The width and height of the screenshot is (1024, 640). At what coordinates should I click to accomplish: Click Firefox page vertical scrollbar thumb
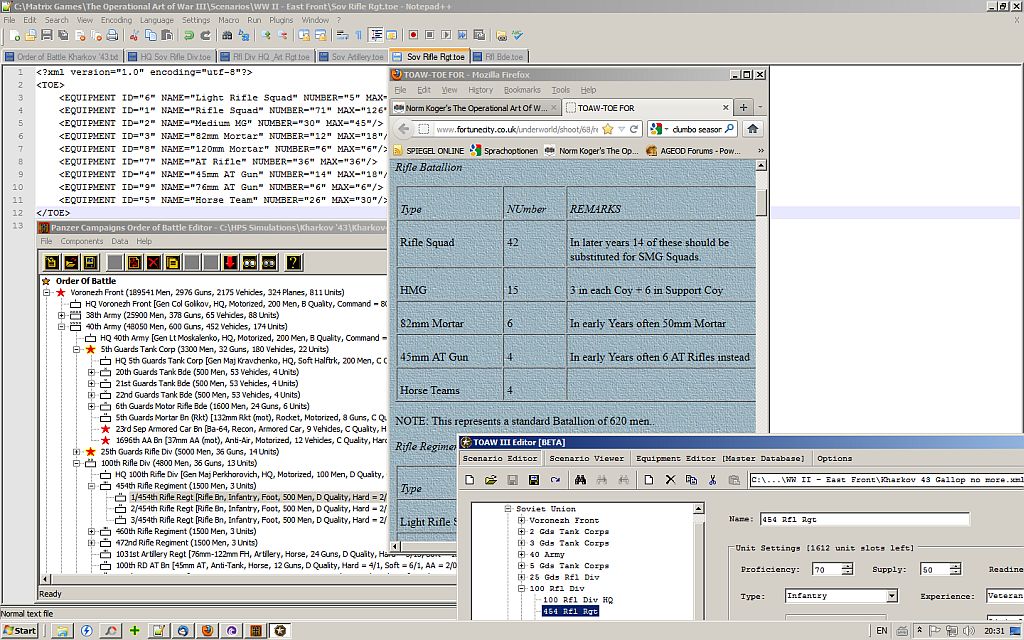[x=761, y=202]
